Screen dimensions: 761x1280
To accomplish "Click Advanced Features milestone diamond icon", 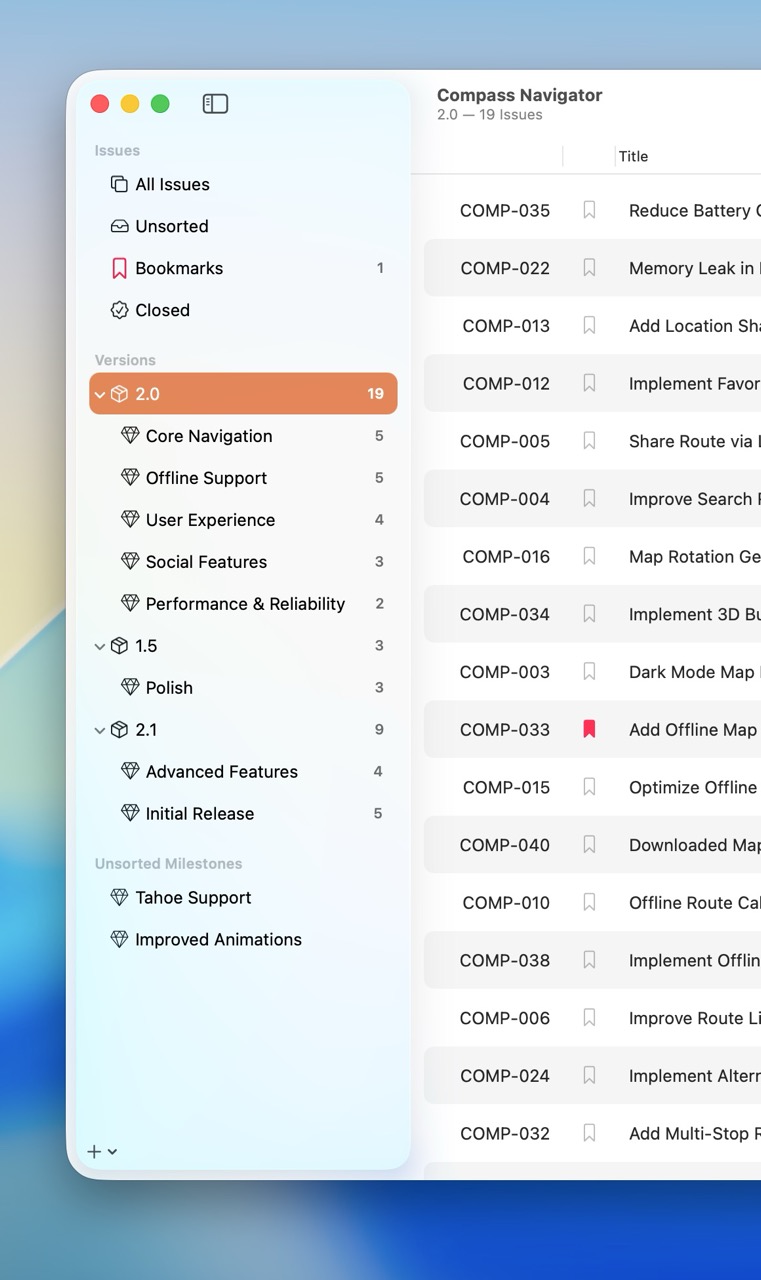I will [130, 772].
